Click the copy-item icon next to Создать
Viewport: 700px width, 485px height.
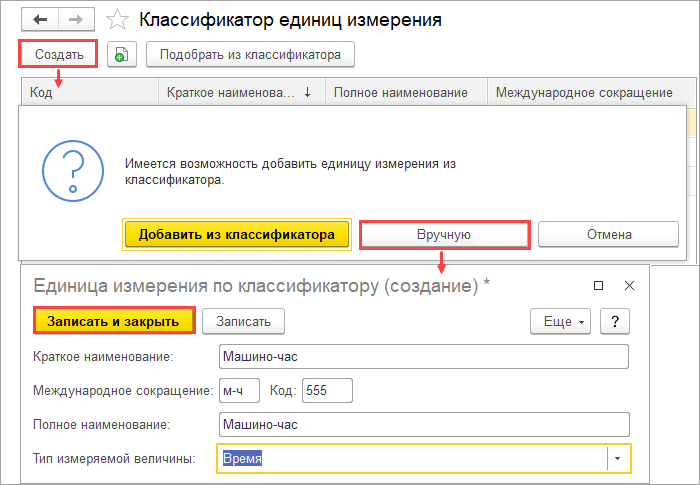pos(121,54)
